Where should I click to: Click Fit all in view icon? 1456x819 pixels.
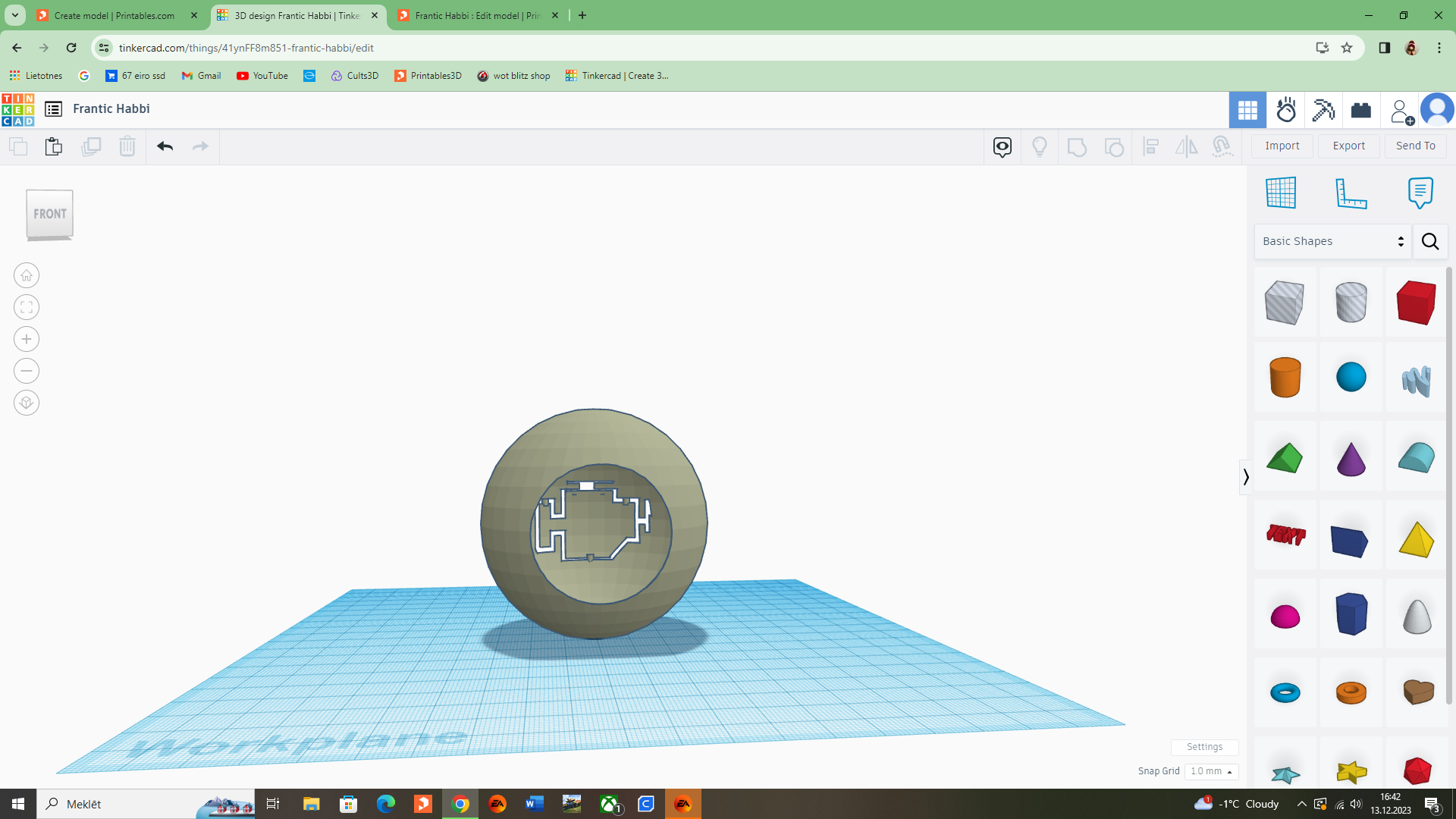click(x=27, y=307)
